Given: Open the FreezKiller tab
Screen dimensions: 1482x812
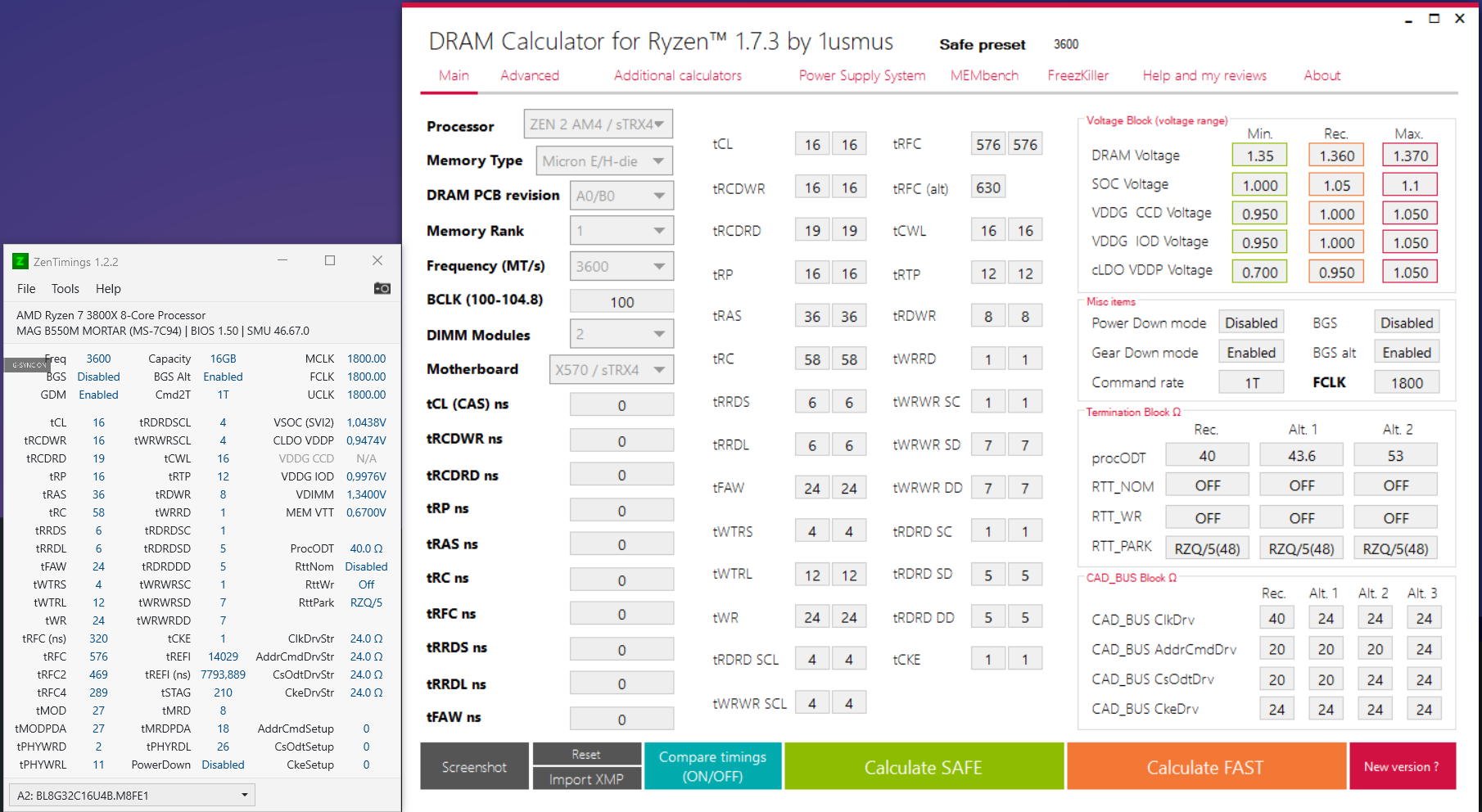Looking at the screenshot, I should click(1078, 75).
